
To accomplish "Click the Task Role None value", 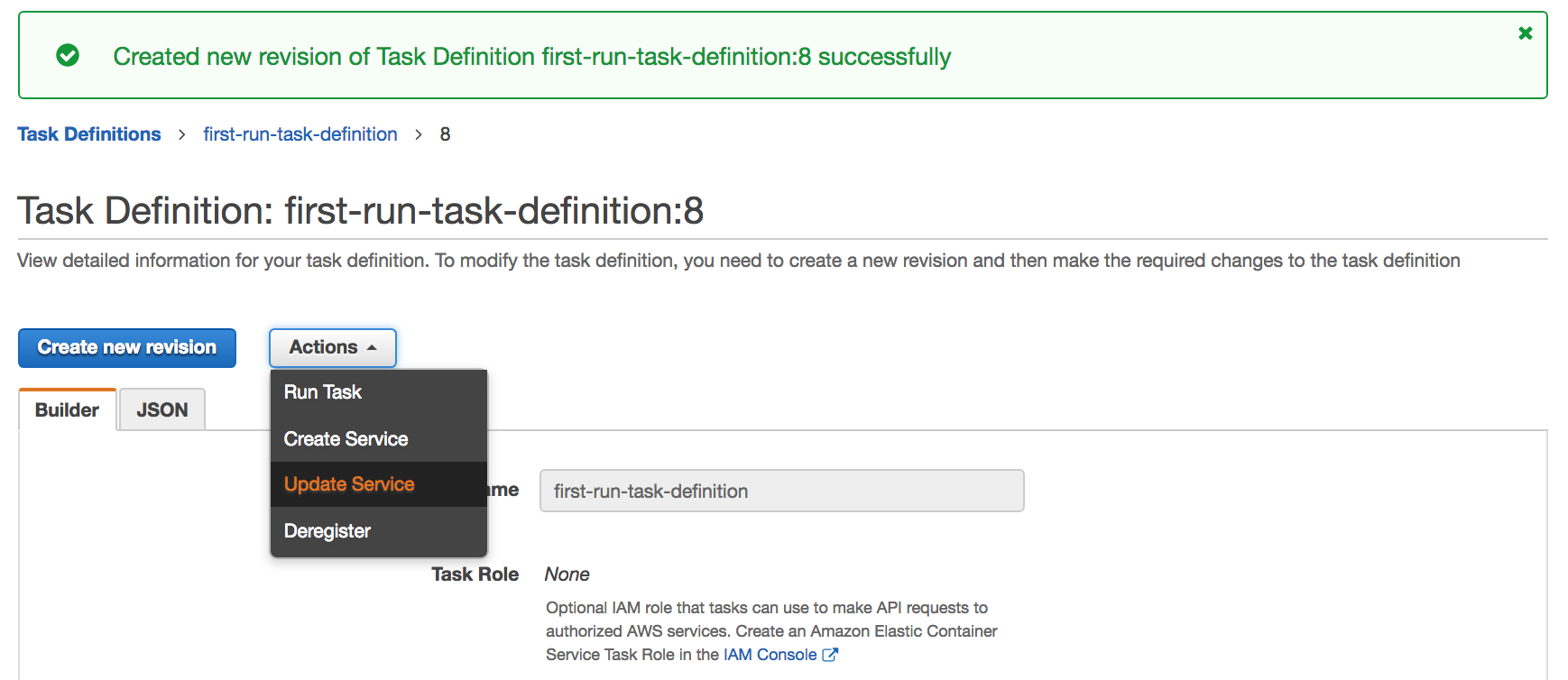I will pos(567,574).
